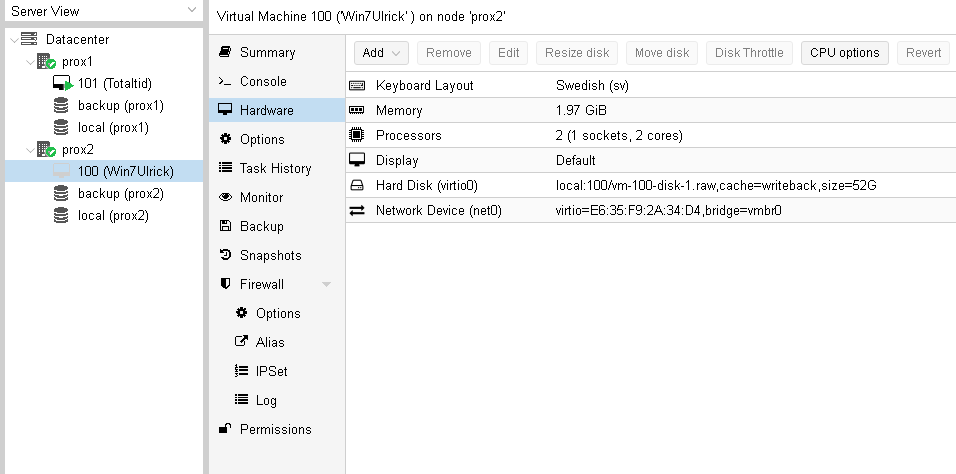Select local (prox2) storage in tree
The image size is (956, 474).
(112, 216)
